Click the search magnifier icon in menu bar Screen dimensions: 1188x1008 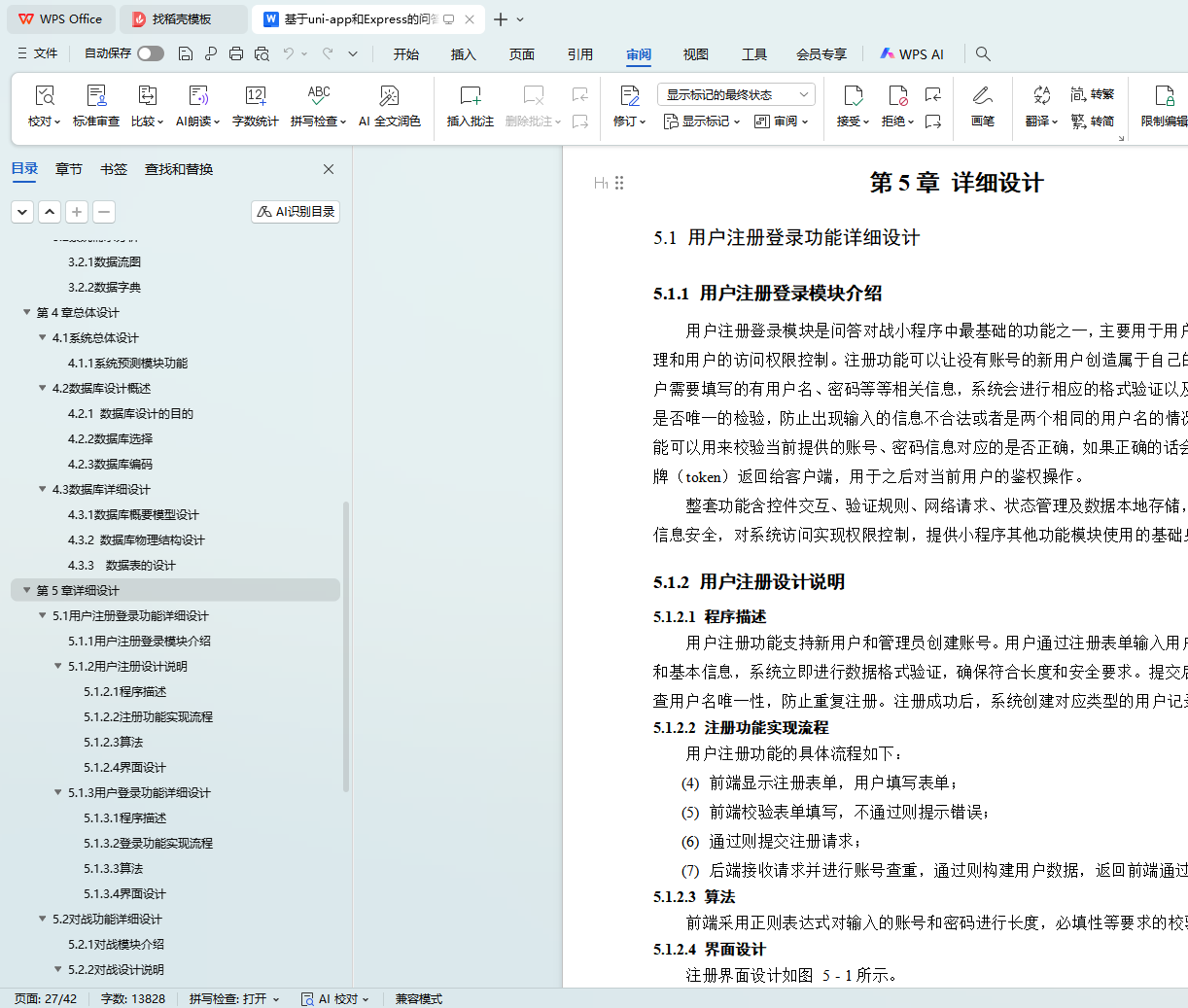[983, 53]
